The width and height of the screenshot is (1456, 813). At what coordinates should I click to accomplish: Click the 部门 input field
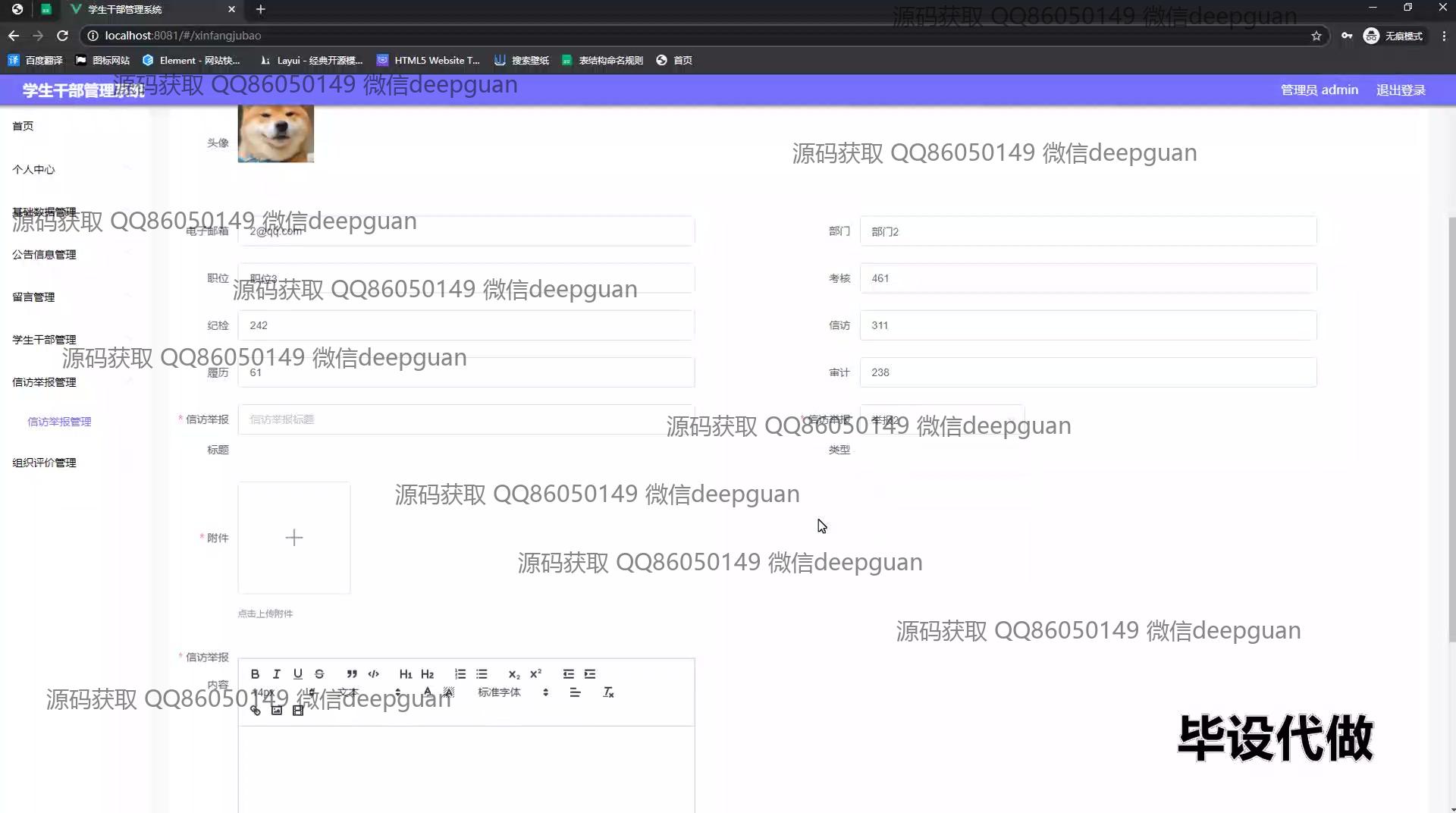[1088, 231]
